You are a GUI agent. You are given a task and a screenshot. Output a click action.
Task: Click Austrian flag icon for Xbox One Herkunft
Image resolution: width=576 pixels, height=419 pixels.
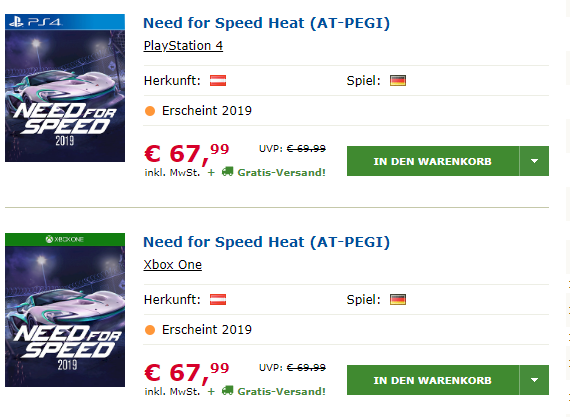[218, 299]
